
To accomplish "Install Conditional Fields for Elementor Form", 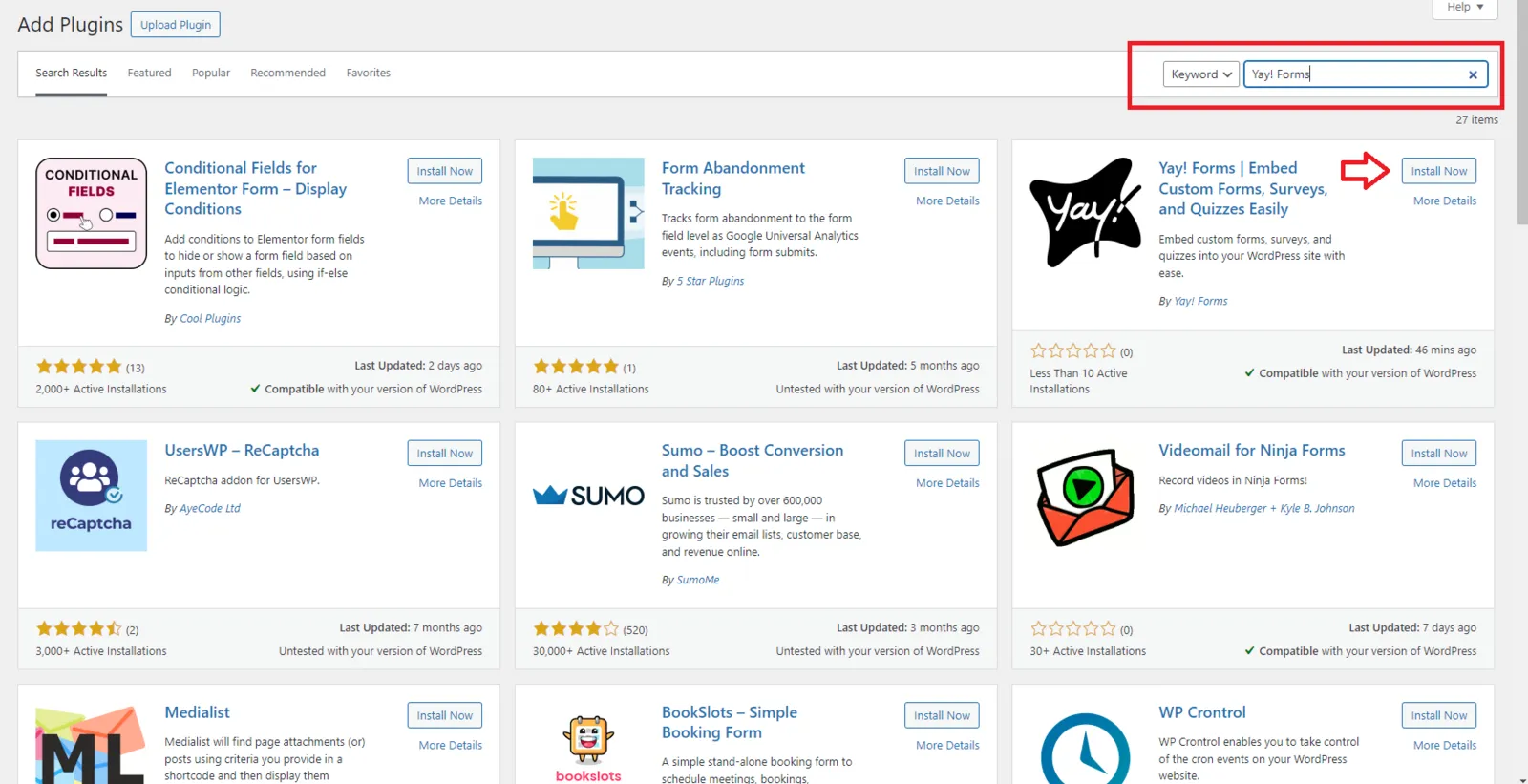I will coord(444,171).
